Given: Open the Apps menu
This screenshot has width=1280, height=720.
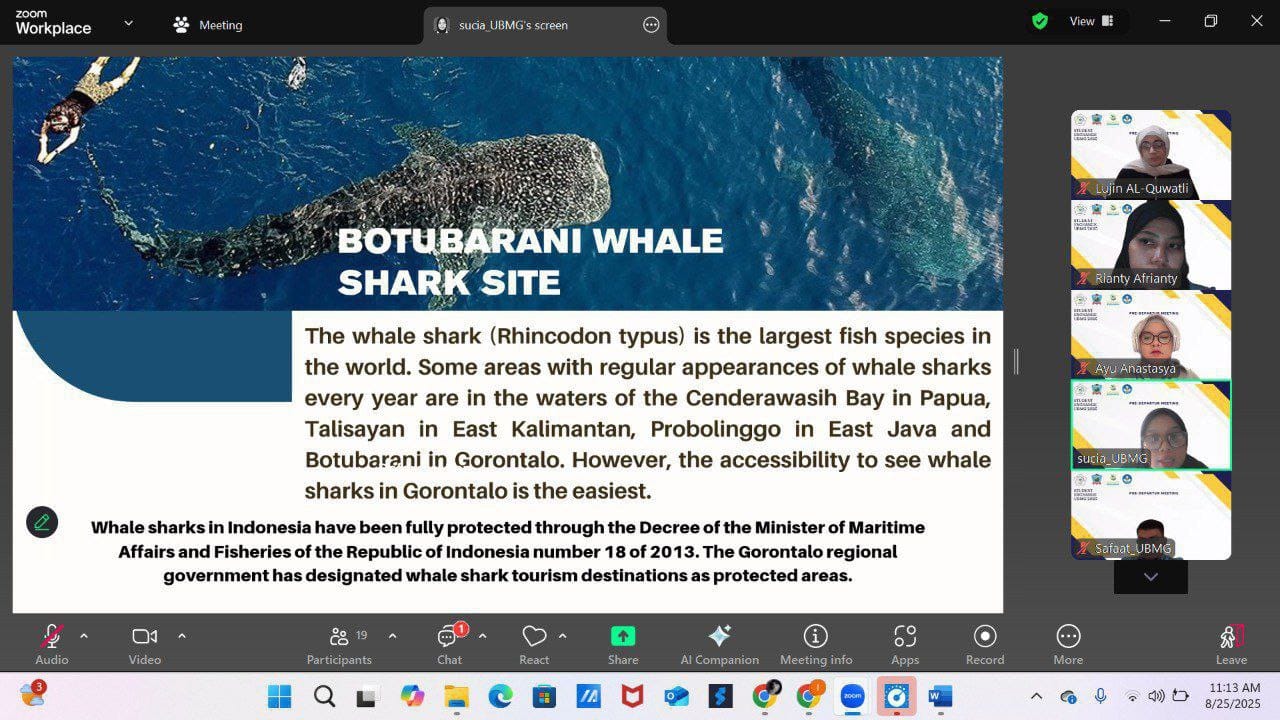Looking at the screenshot, I should point(904,644).
